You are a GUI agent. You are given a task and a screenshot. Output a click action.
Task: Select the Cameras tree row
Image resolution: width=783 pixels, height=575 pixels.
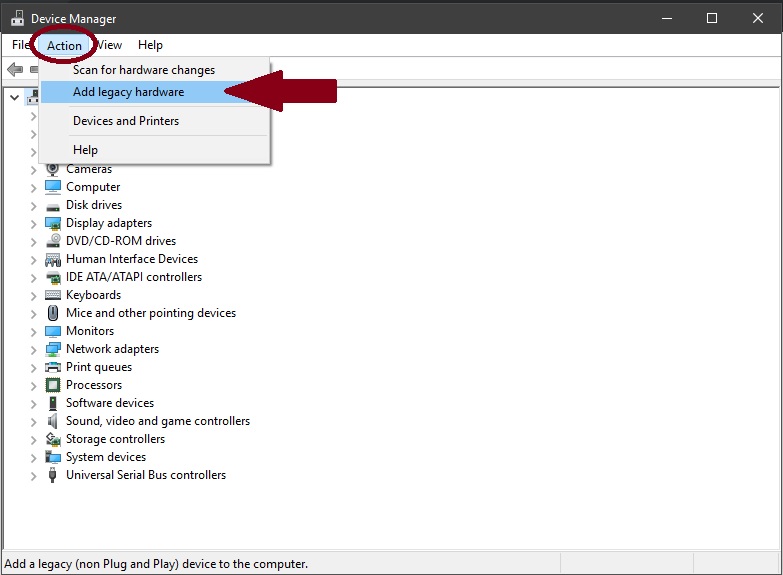tap(89, 169)
